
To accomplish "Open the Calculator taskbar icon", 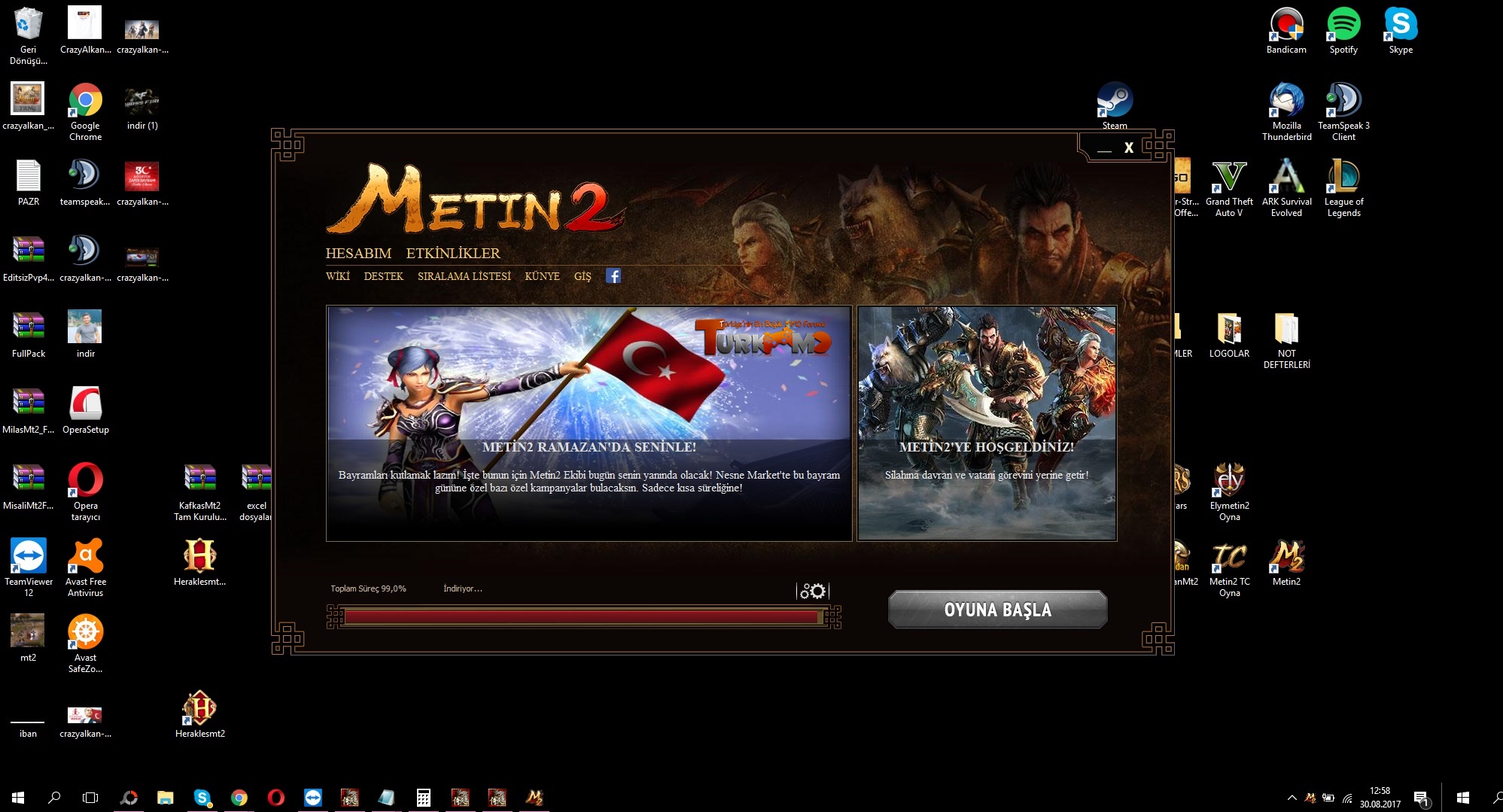I will pos(423,798).
